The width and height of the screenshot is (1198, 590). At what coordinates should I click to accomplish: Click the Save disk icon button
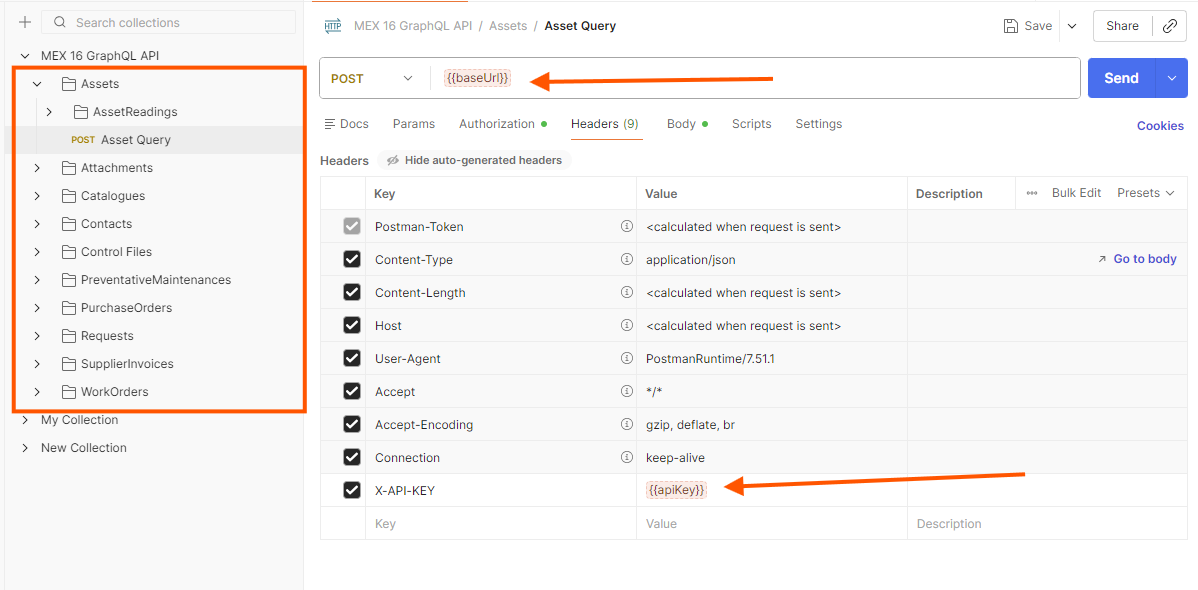[x=1011, y=26]
